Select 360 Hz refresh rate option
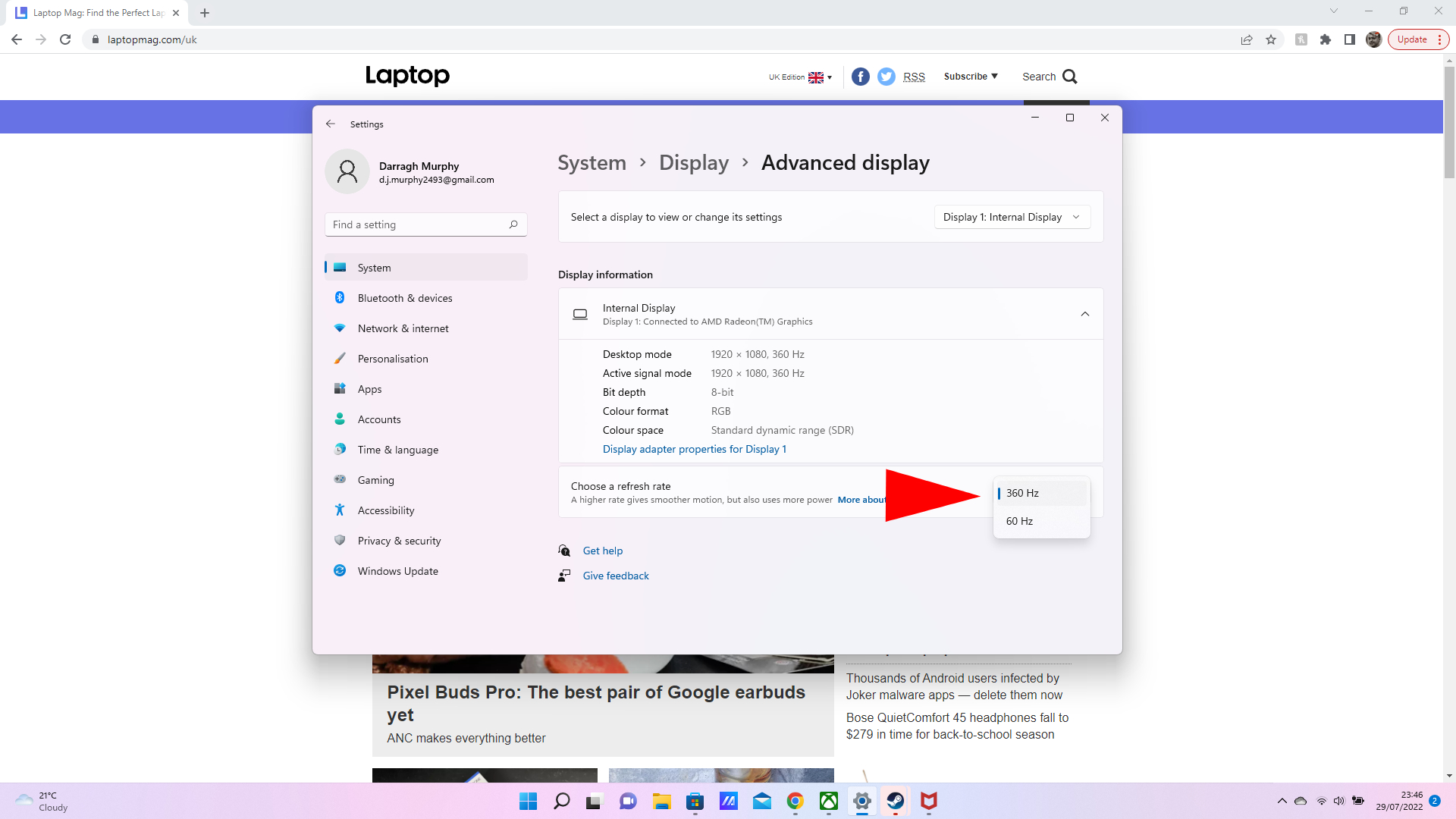The height and width of the screenshot is (819, 1456). (1040, 492)
